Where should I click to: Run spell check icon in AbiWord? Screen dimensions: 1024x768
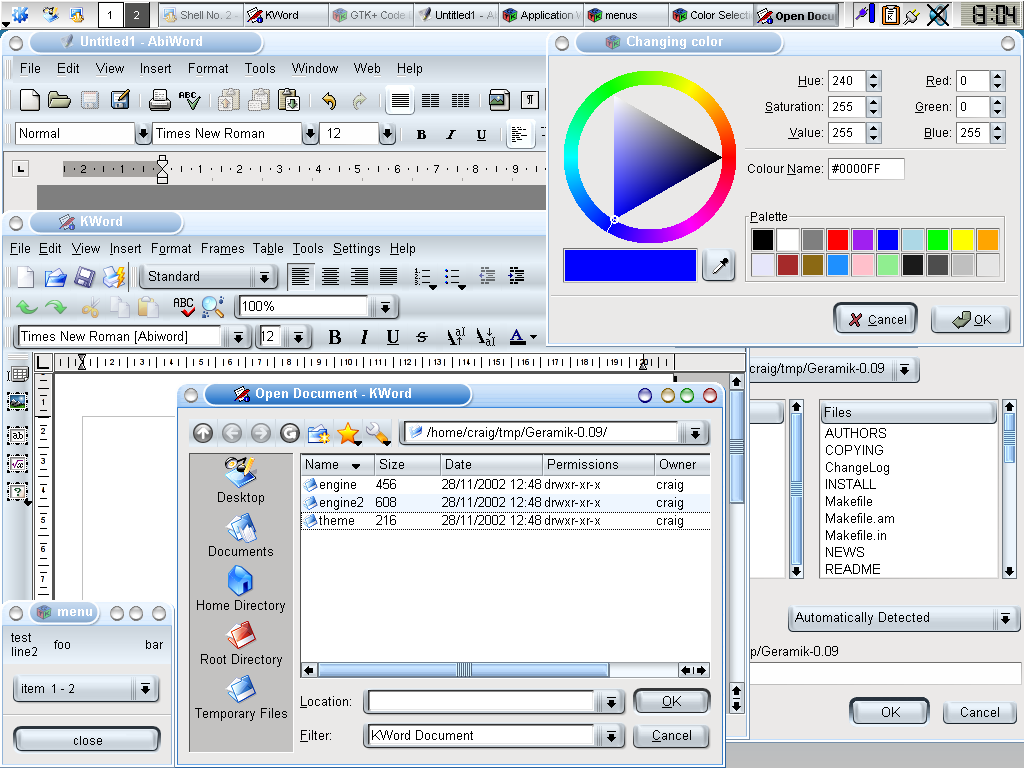click(189, 100)
